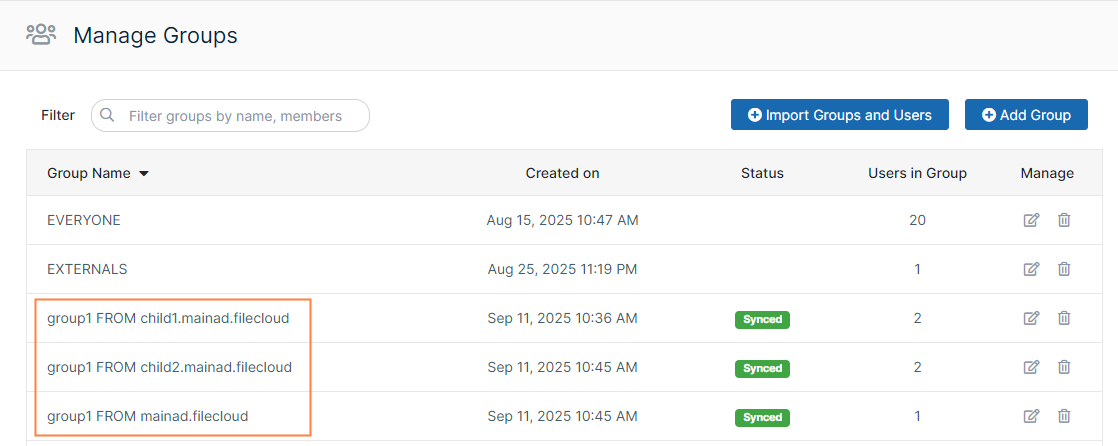1118x446 pixels.
Task: Open edit for group1 FROM mainad.filecloud
Action: (x=1031, y=416)
